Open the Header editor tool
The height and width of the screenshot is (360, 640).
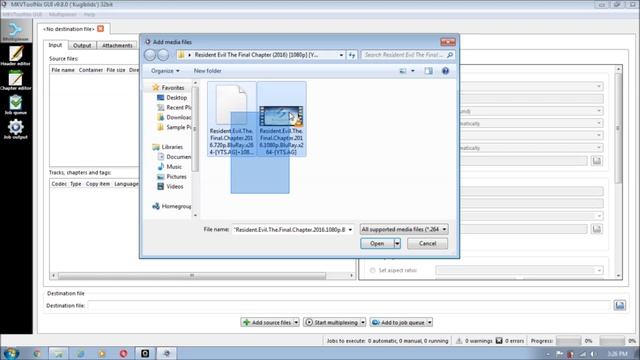(x=16, y=56)
